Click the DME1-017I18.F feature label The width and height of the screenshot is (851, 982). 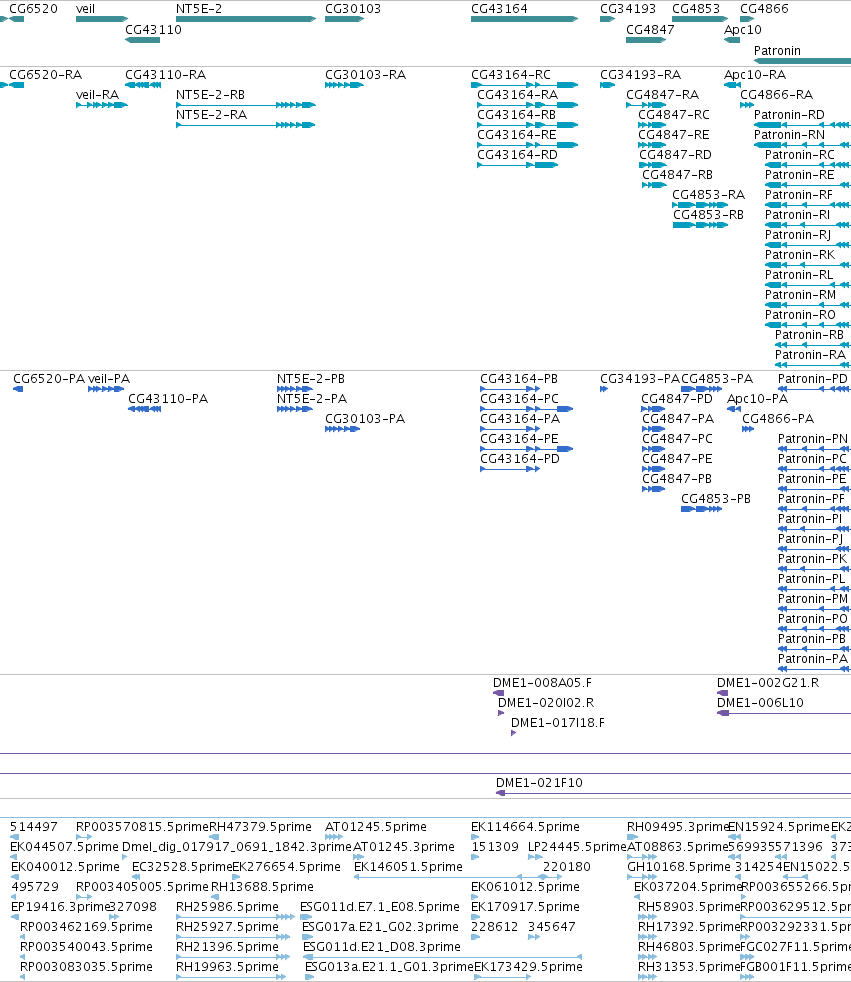pyautogui.click(x=558, y=723)
